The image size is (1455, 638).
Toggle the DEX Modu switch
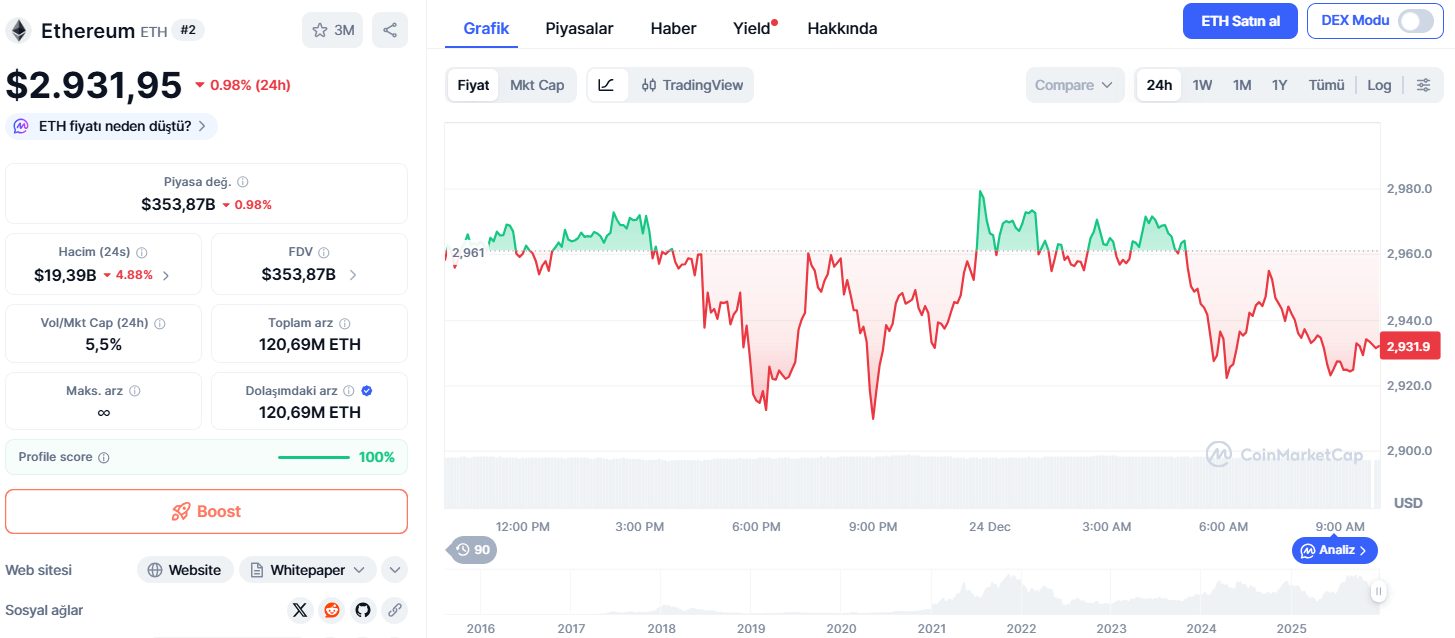1416,21
